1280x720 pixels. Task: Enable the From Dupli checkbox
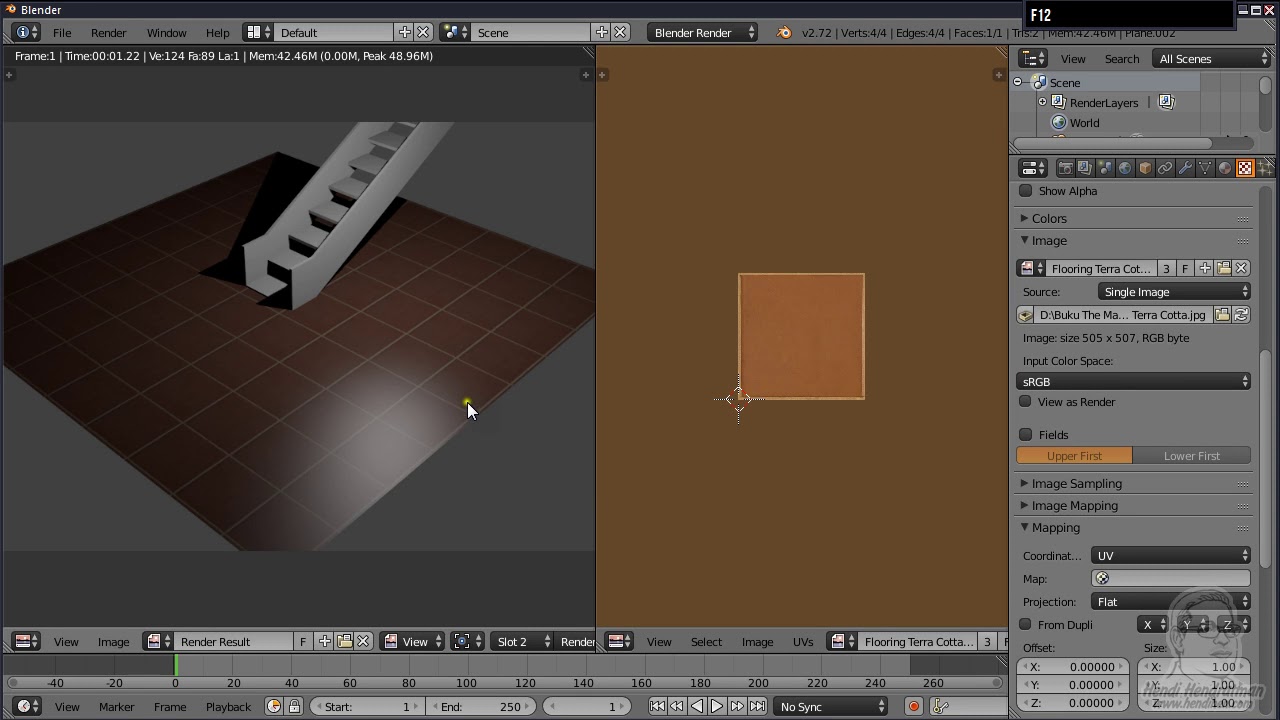(x=1025, y=625)
